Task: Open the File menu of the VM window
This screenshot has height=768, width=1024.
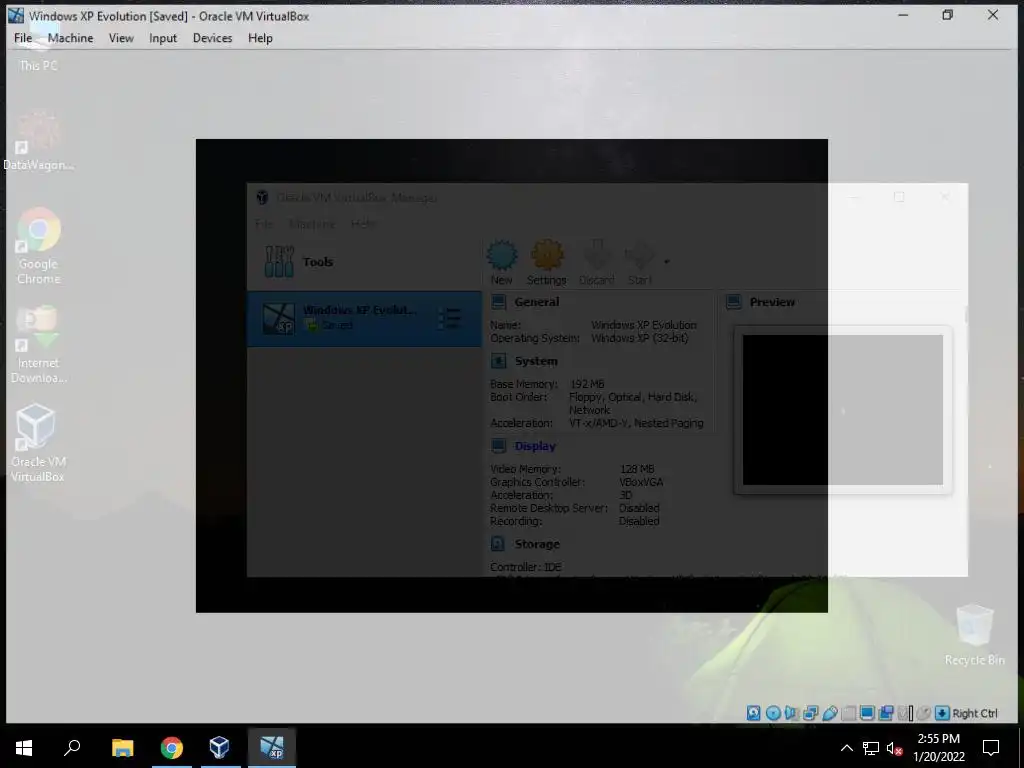Action: (x=23, y=38)
